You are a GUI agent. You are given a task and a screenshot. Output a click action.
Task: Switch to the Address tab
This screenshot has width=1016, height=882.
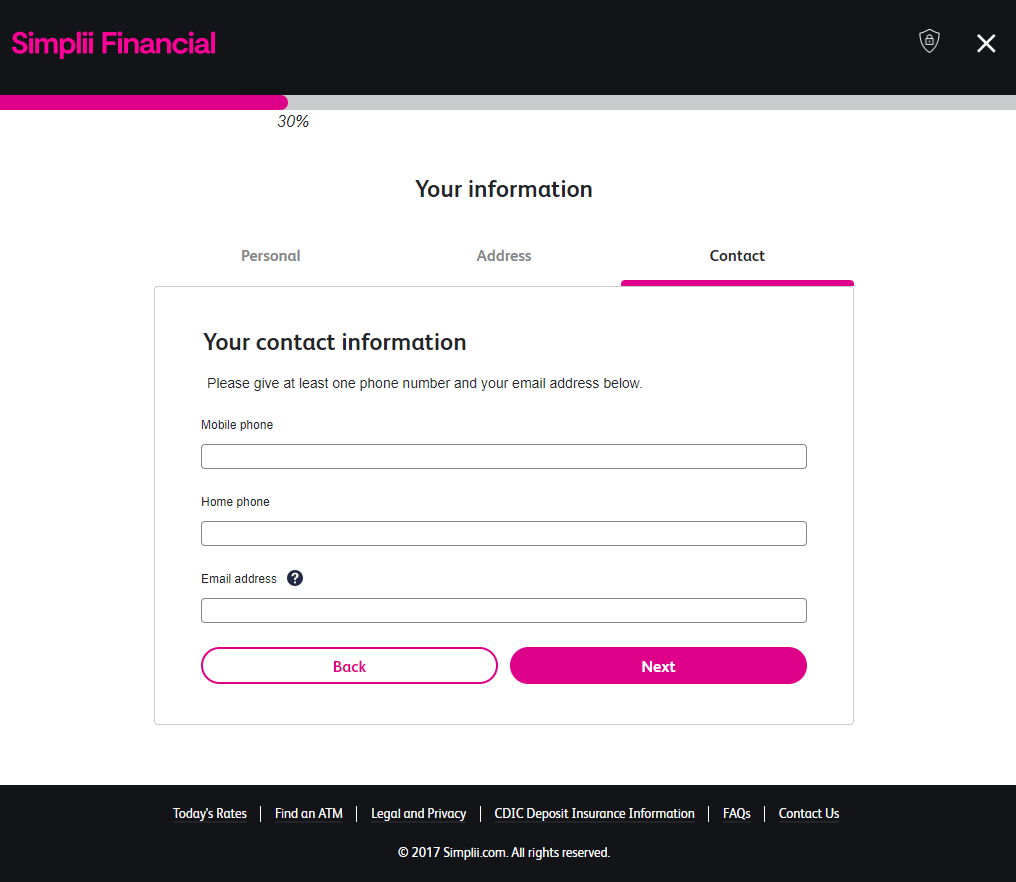(504, 256)
